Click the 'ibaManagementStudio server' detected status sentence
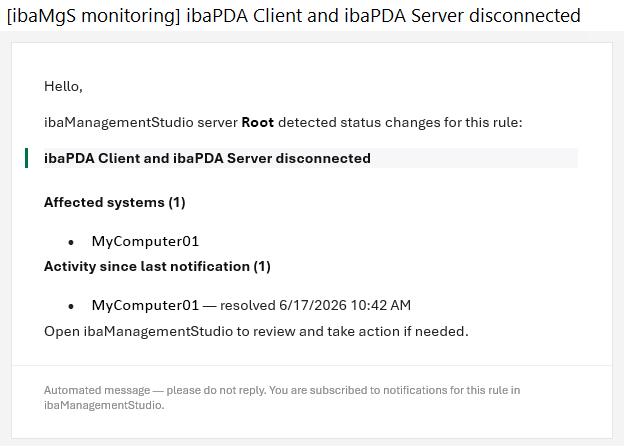 coord(283,122)
